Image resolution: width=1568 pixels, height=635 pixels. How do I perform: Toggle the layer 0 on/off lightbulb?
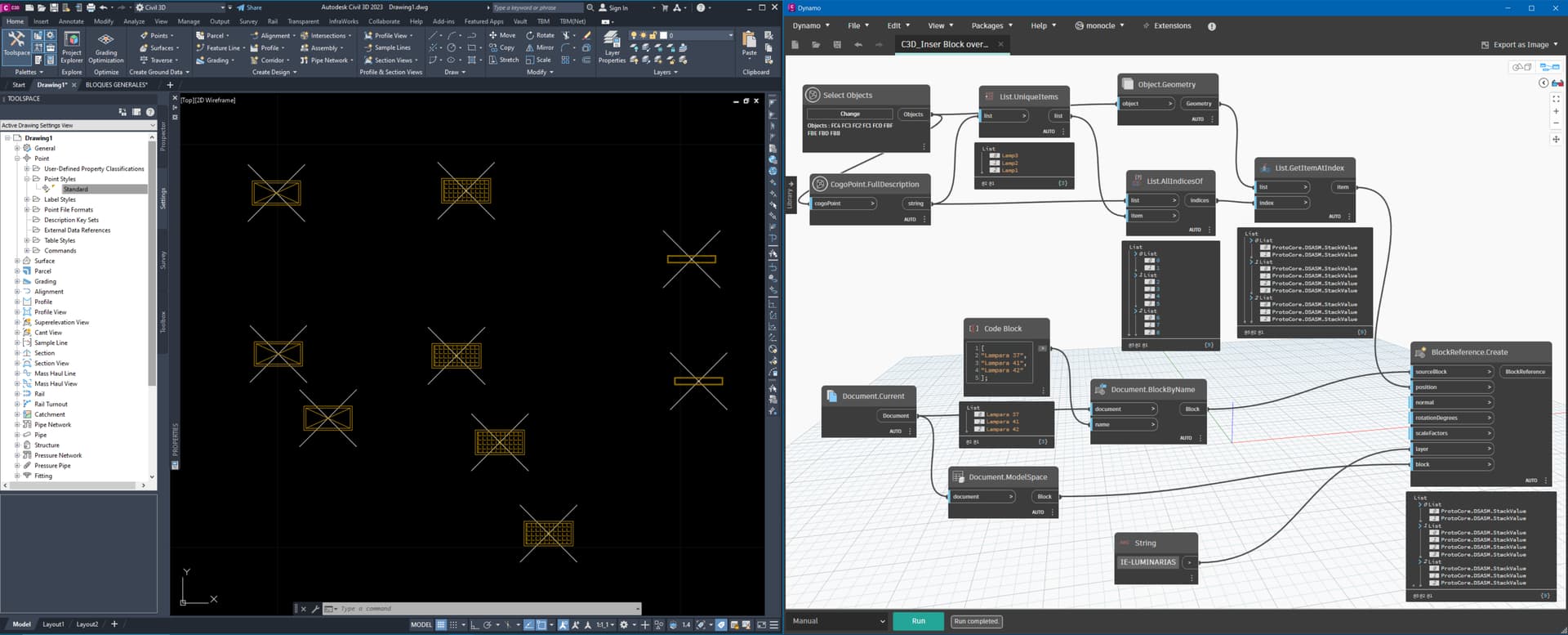pyautogui.click(x=634, y=35)
